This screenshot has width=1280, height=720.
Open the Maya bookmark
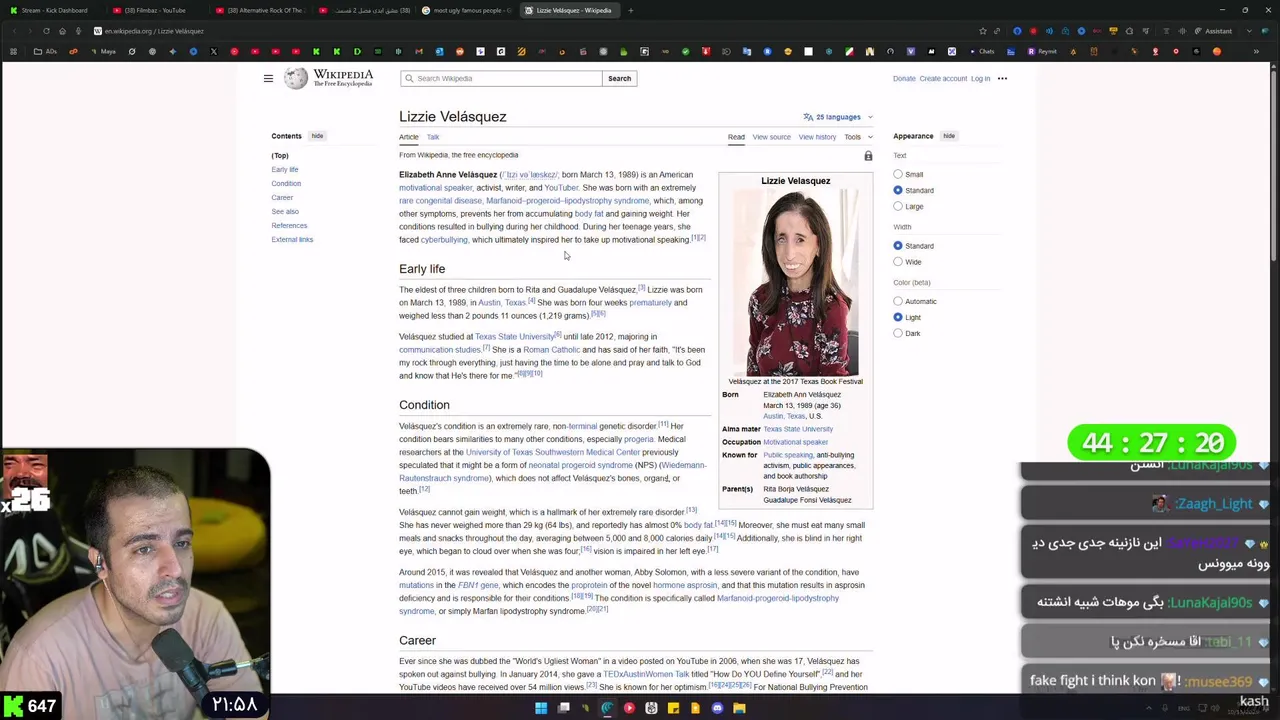(x=103, y=51)
